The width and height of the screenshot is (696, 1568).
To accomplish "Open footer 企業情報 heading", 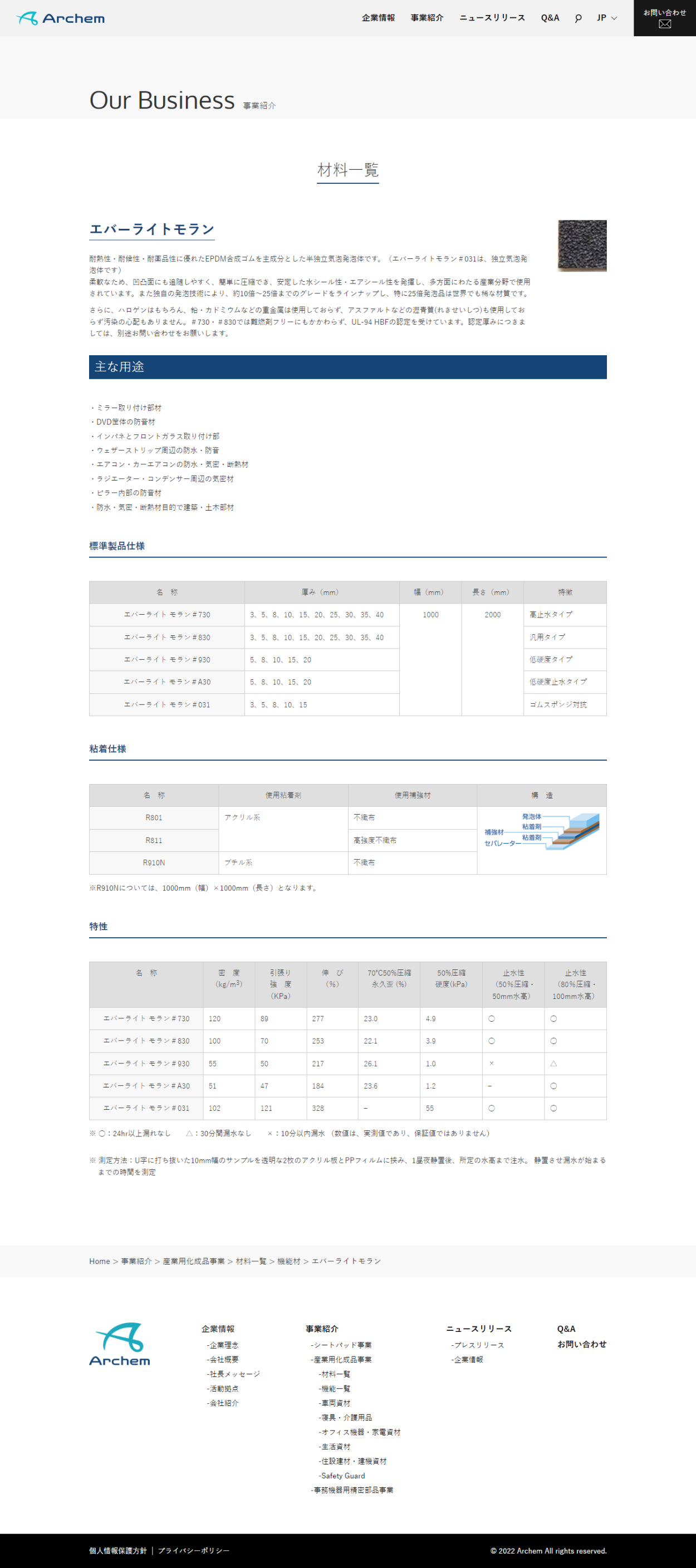I will (218, 1329).
